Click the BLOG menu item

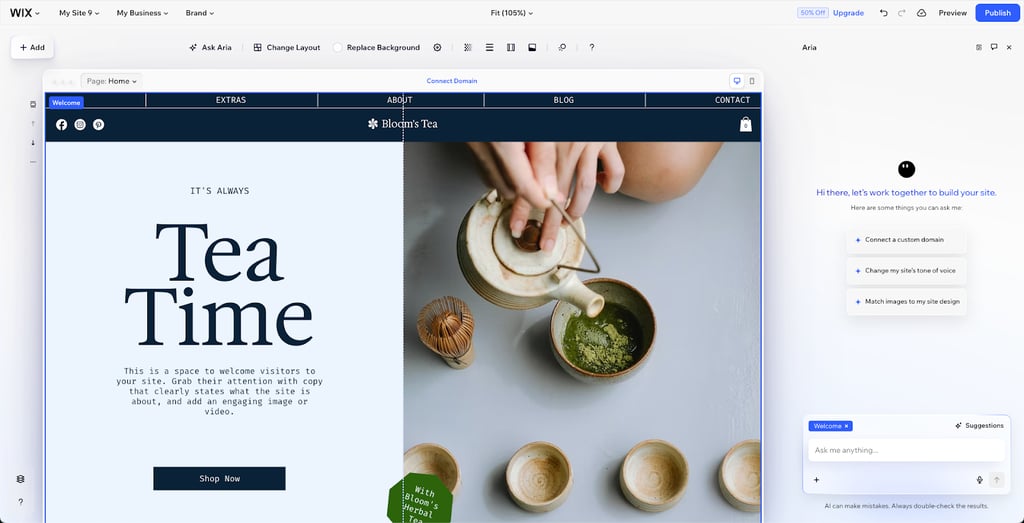(x=564, y=100)
